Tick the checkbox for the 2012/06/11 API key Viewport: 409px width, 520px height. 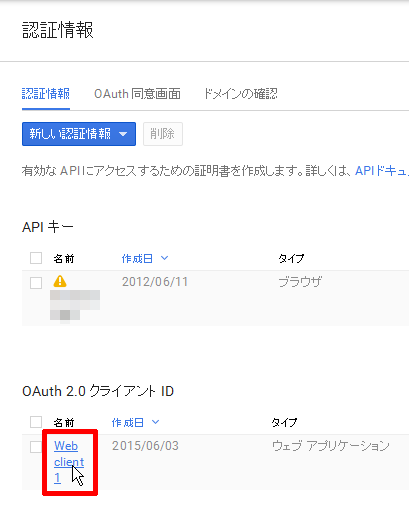[x=36, y=283]
